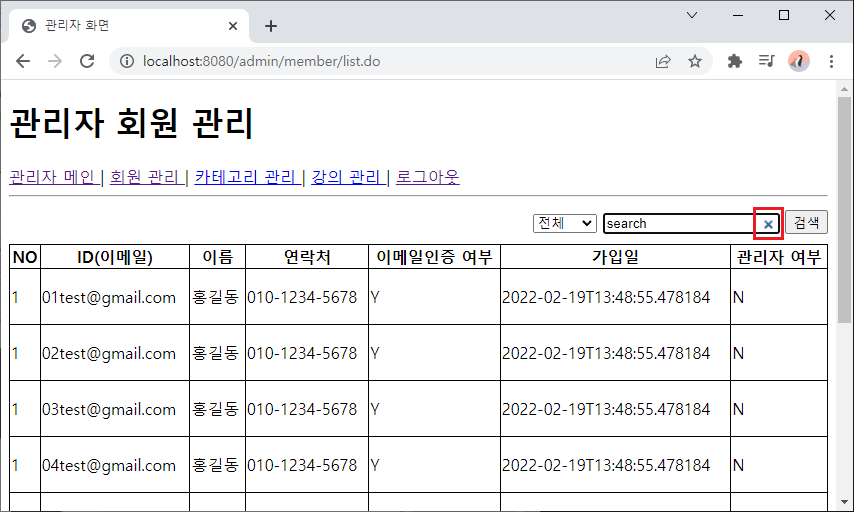Click the localhost address bar URL
This screenshot has height=512, width=854.
(x=261, y=61)
